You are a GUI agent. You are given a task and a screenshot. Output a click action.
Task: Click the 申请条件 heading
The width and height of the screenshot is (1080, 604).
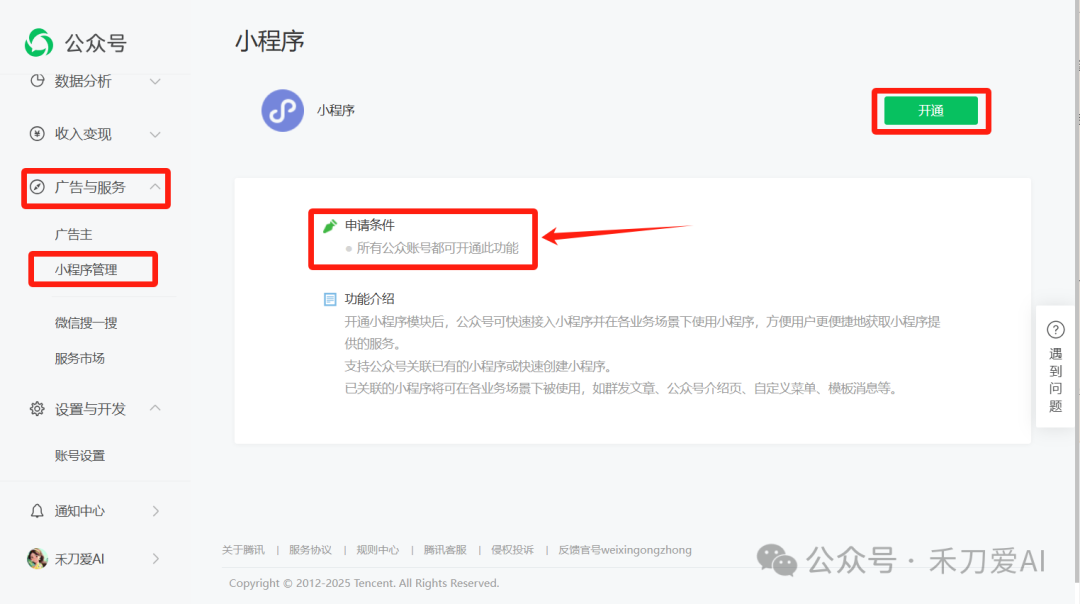point(370,225)
